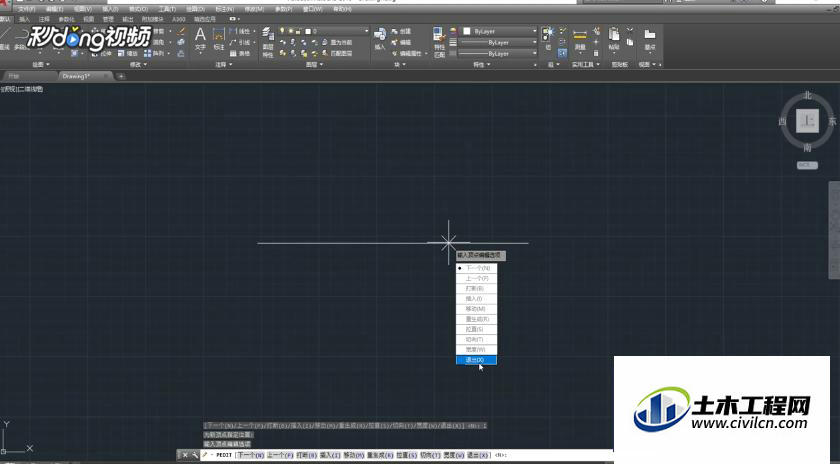
Task: Choose 插入(I) in the vertex edit menu
Action: click(x=477, y=299)
